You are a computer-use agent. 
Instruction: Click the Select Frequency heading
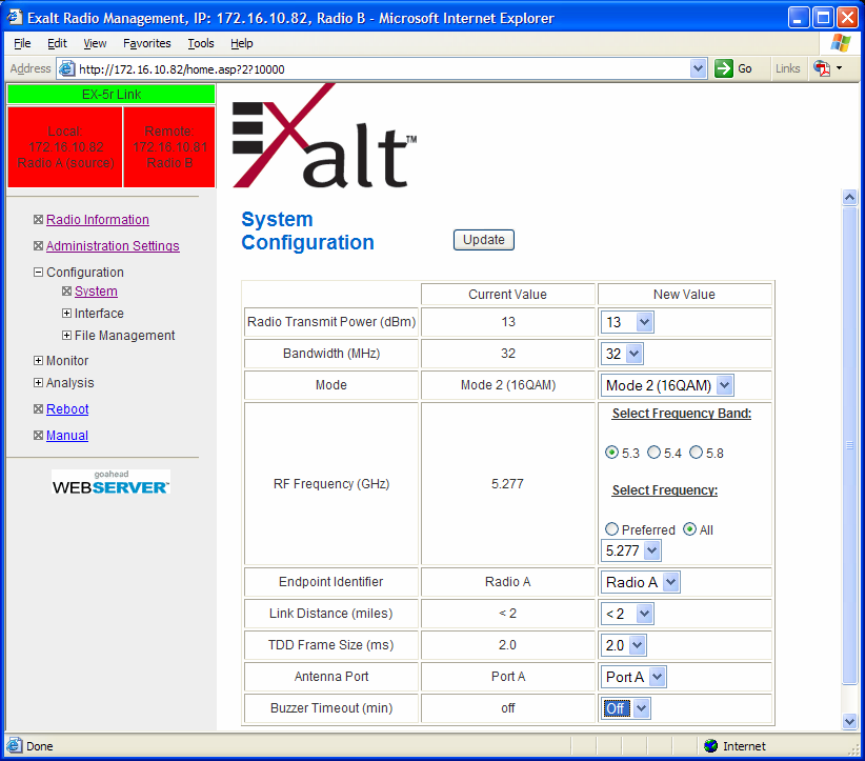(664, 490)
